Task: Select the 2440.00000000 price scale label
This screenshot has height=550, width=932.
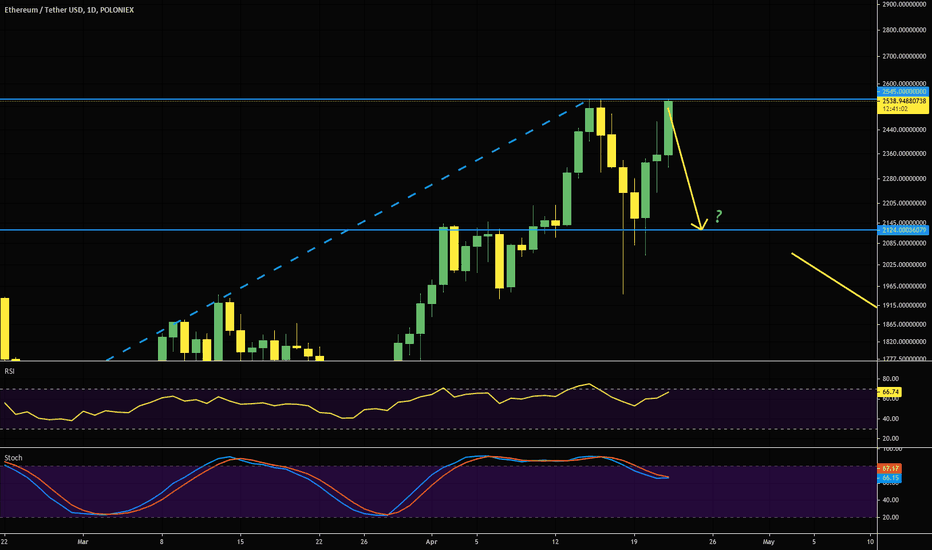Action: point(904,130)
